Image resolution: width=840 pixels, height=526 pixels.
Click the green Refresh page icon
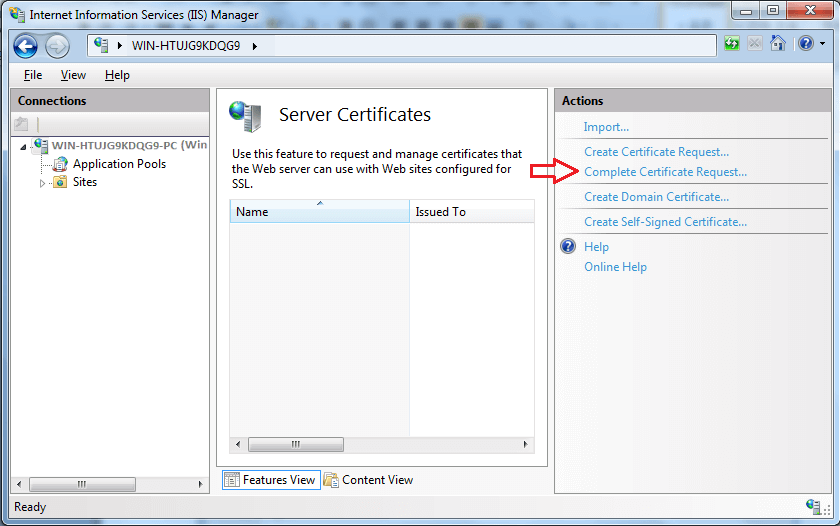click(x=732, y=43)
